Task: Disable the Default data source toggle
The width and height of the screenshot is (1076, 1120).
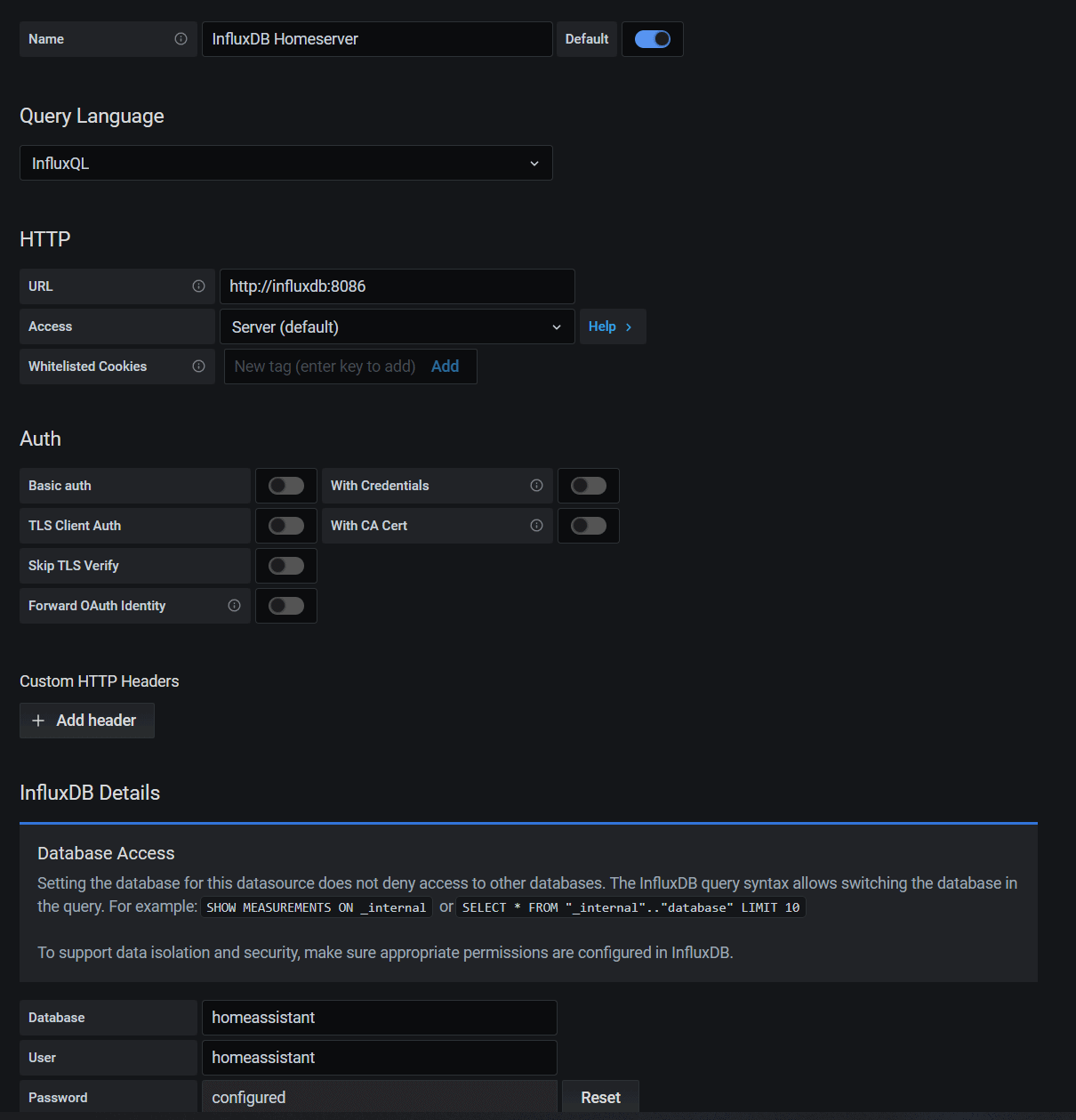Action: coord(652,39)
